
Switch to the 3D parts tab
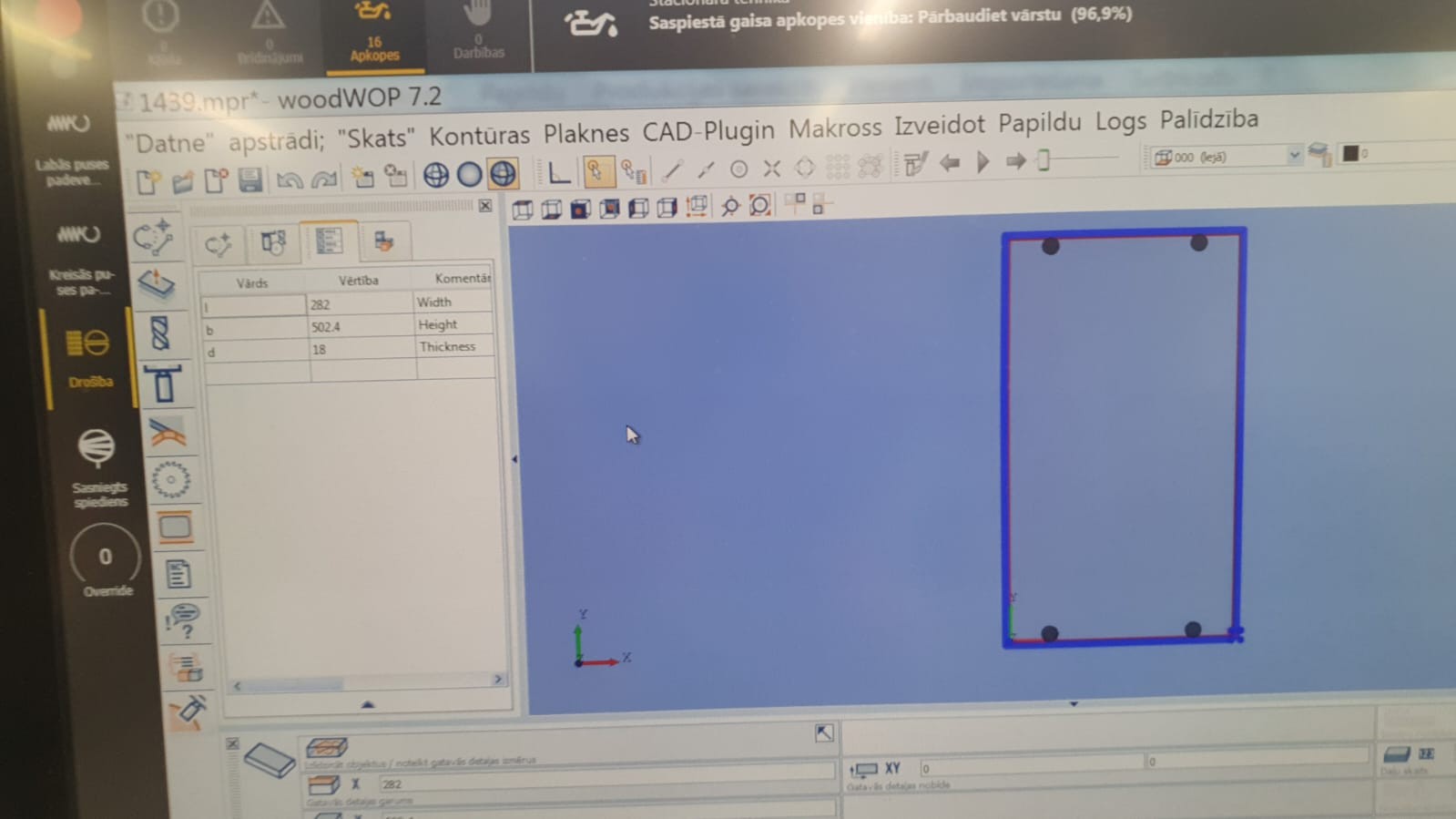point(383,241)
